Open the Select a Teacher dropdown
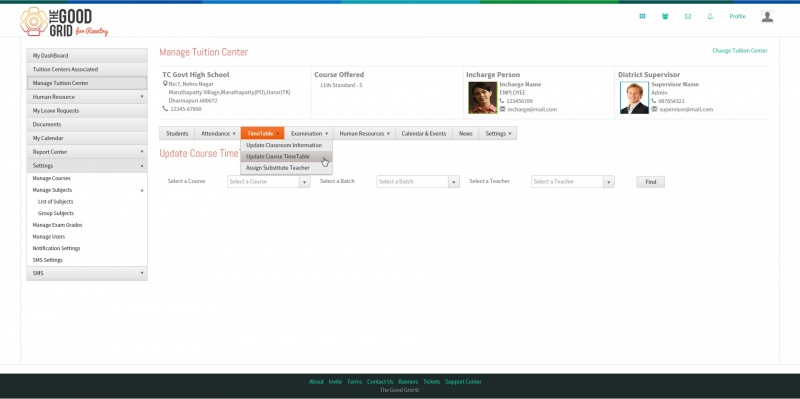 [x=572, y=182]
